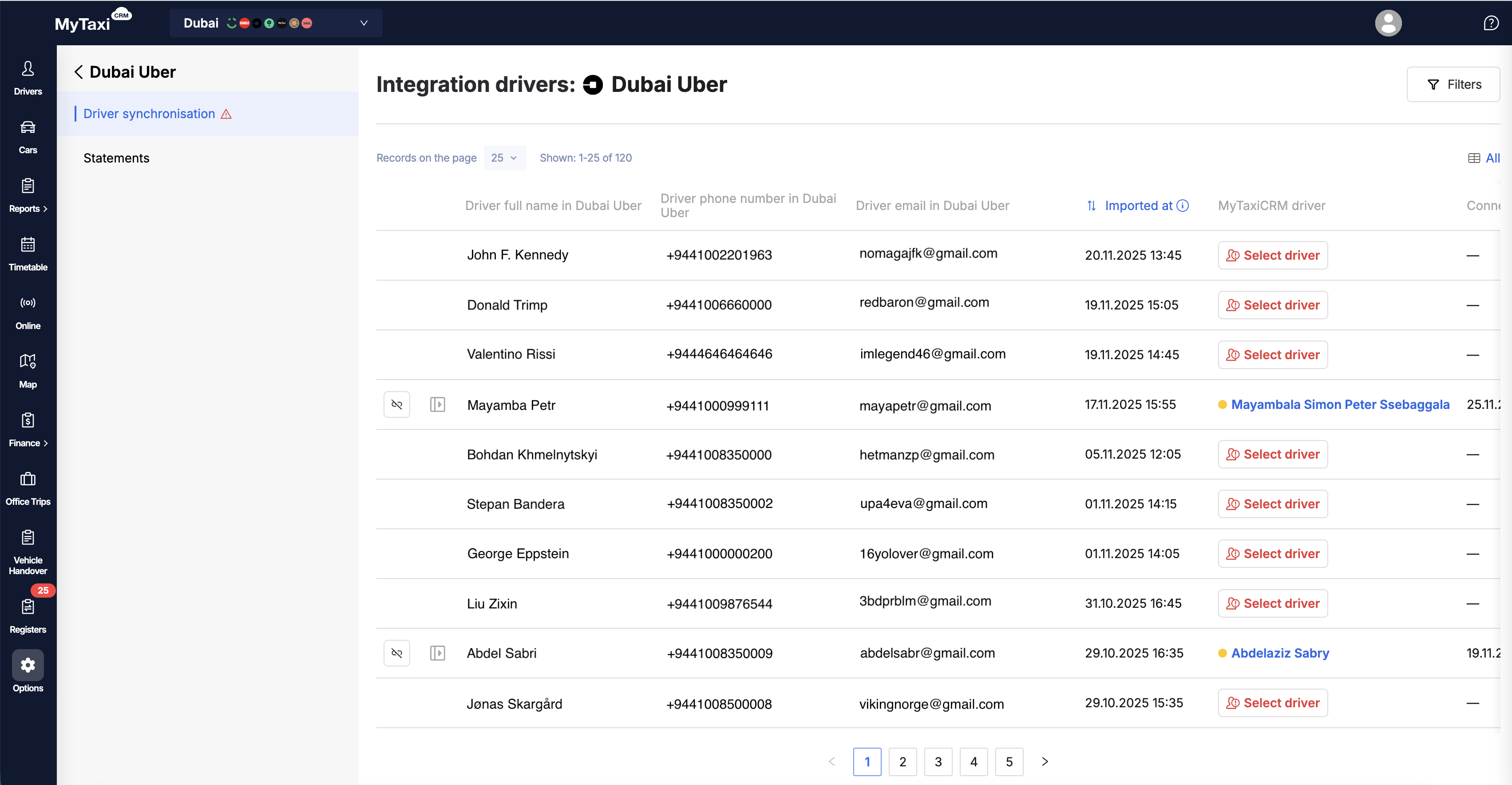Open the Options gear settings
The image size is (1512, 785).
(28, 671)
